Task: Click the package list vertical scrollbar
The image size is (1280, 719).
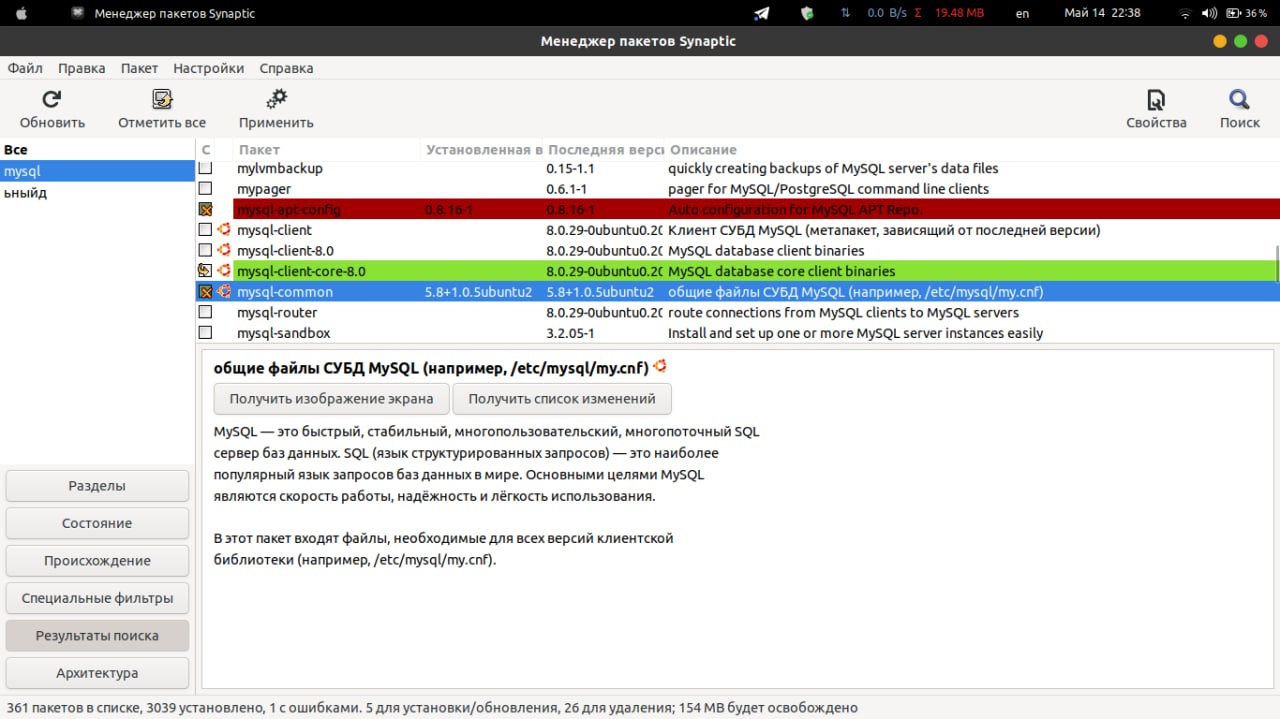Action: pyautogui.click(x=1277, y=264)
